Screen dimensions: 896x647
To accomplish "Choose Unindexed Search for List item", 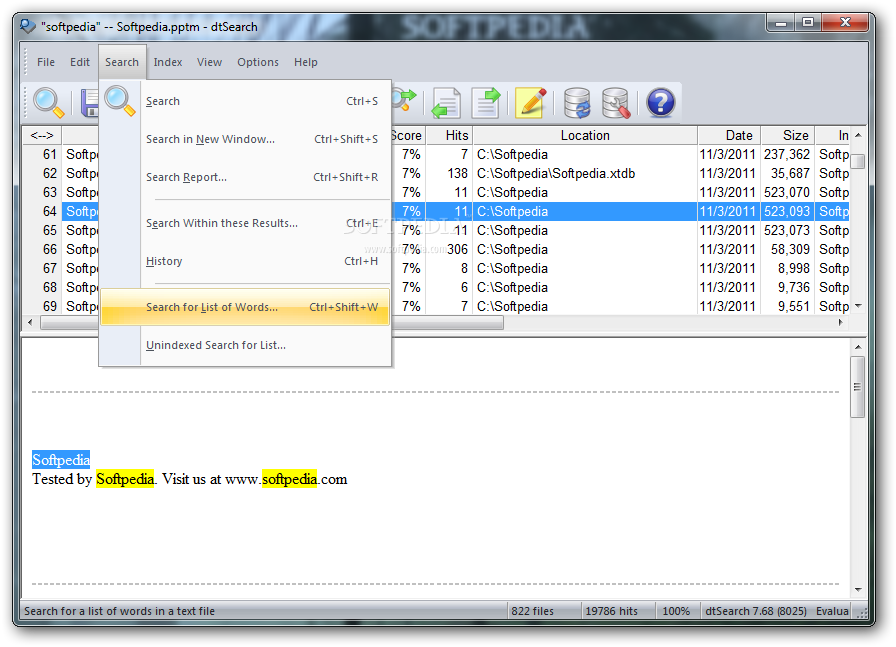I will pyautogui.click(x=245, y=345).
